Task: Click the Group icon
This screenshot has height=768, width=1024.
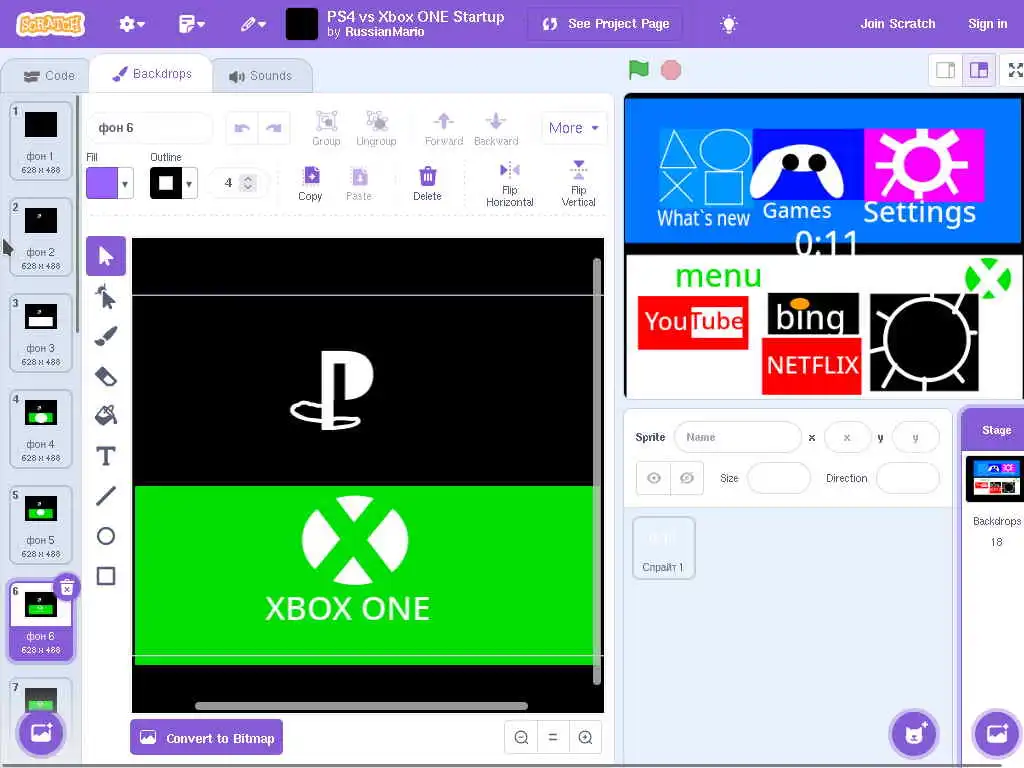Action: [326, 128]
